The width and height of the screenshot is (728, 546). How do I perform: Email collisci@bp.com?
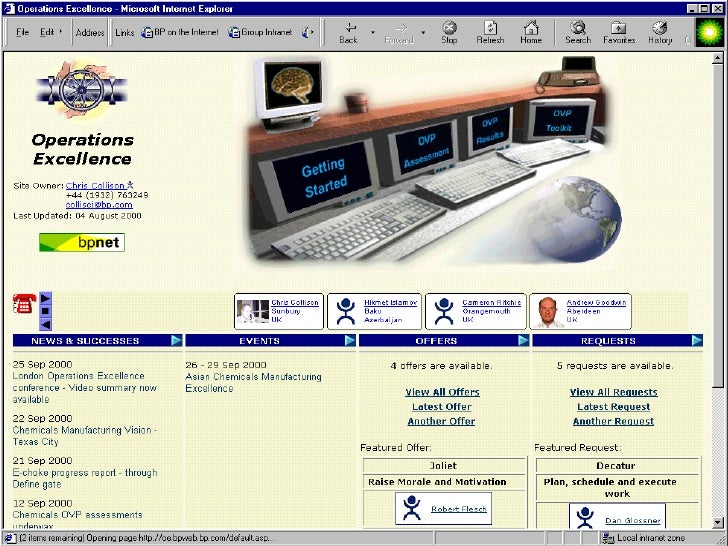[x=99, y=205]
